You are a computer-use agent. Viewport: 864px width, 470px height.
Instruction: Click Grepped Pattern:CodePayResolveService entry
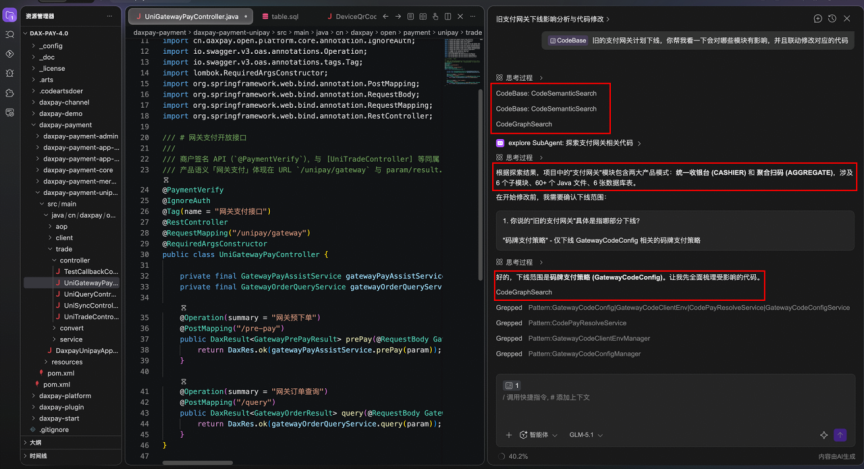(x=561, y=323)
